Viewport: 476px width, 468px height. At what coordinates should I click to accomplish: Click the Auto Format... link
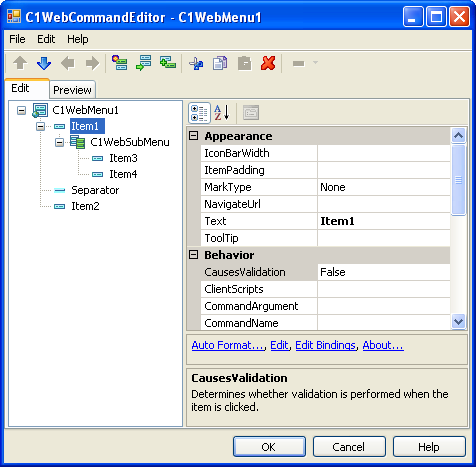(x=228, y=345)
